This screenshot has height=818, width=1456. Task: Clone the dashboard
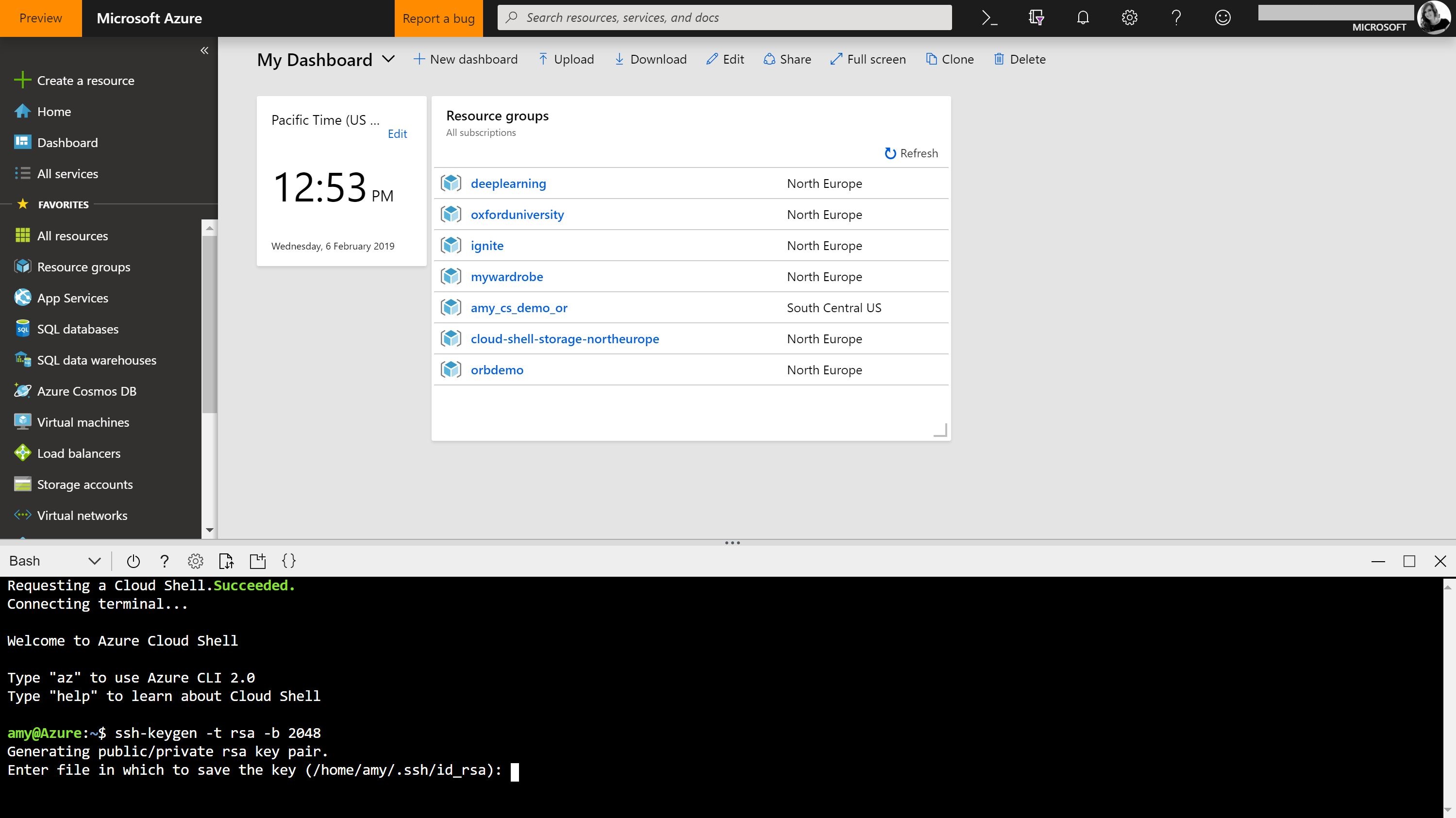click(x=950, y=59)
